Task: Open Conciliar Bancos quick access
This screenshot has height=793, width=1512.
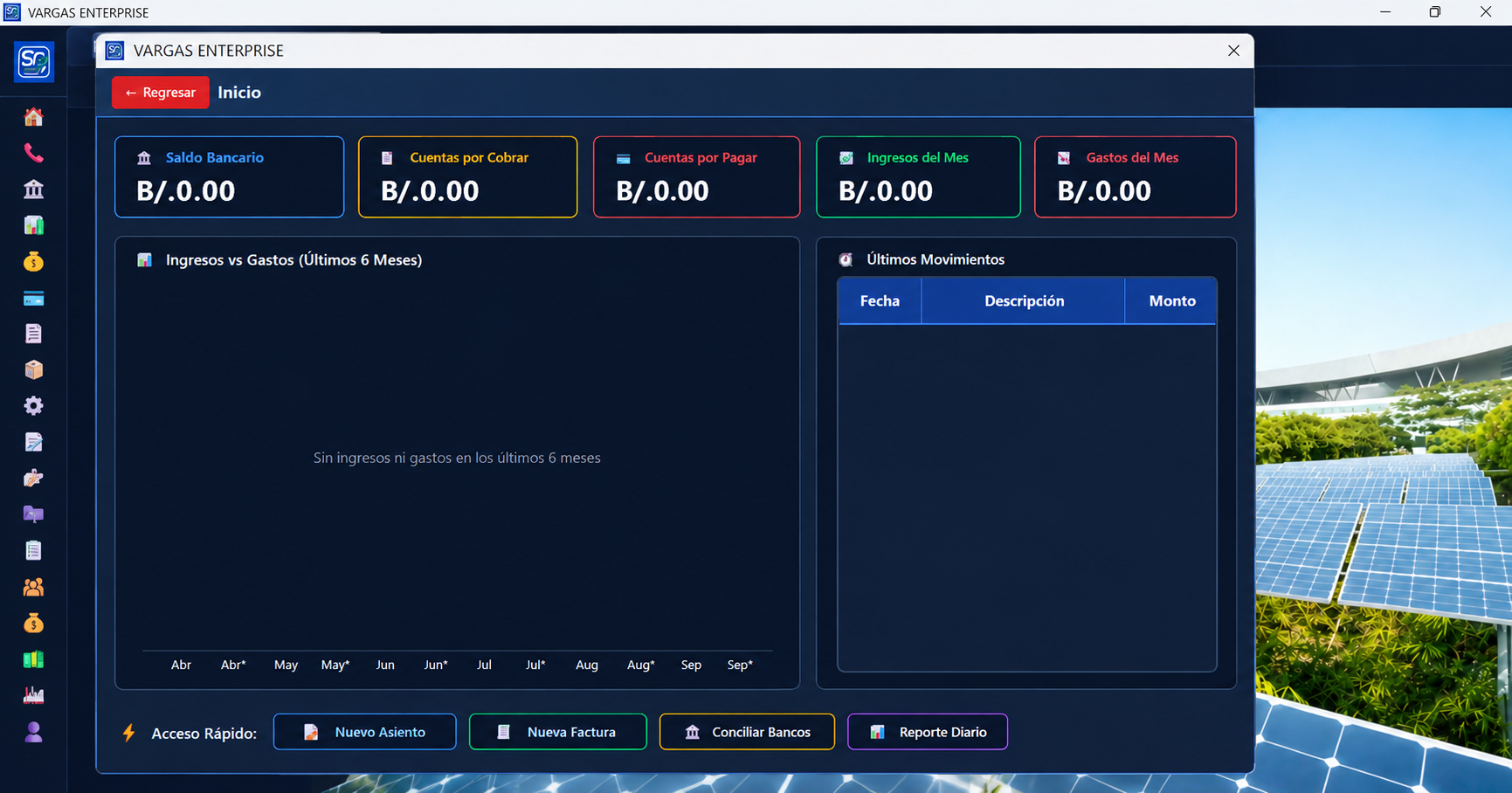Action: click(747, 732)
